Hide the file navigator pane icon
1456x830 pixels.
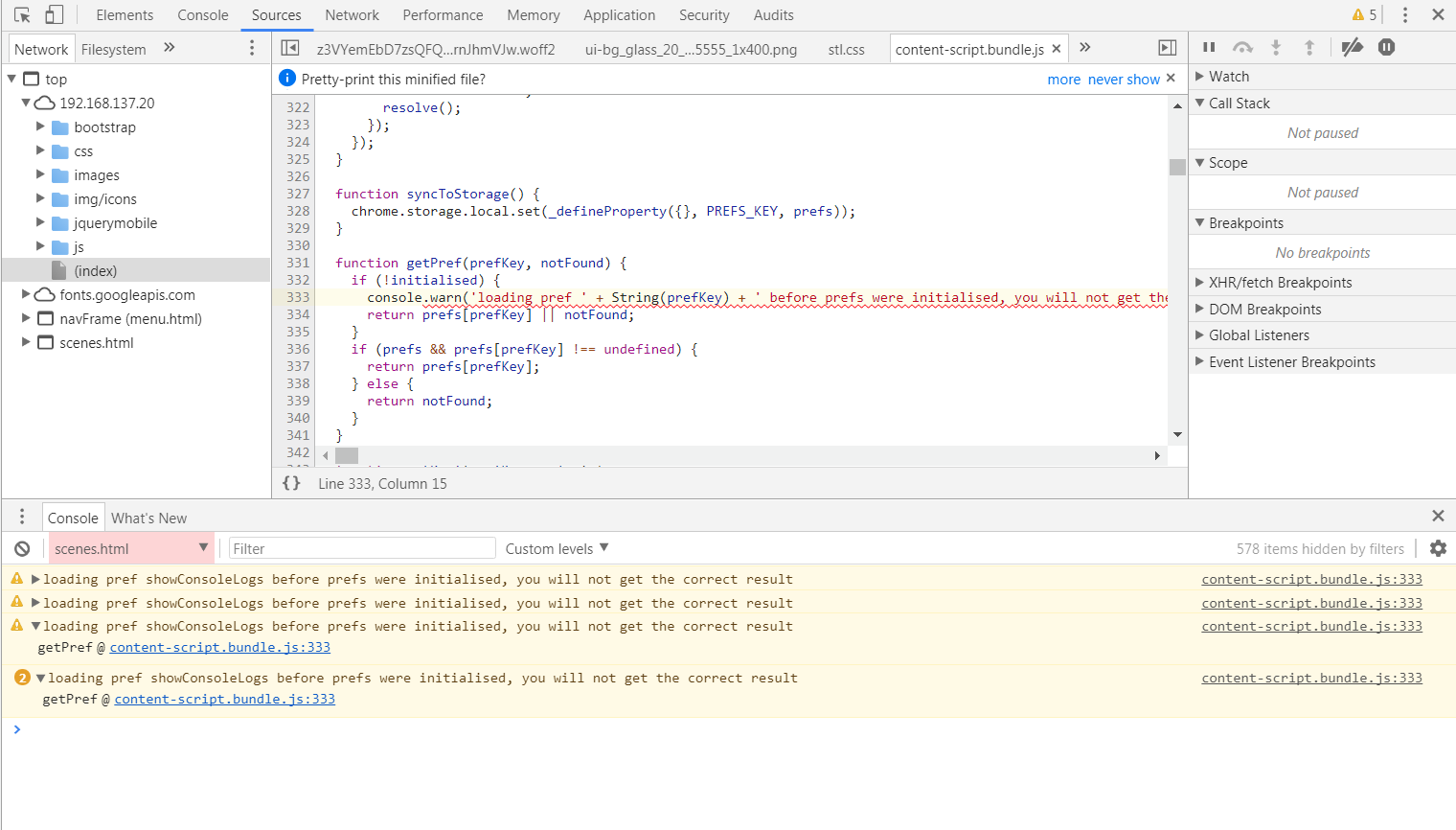coord(290,48)
